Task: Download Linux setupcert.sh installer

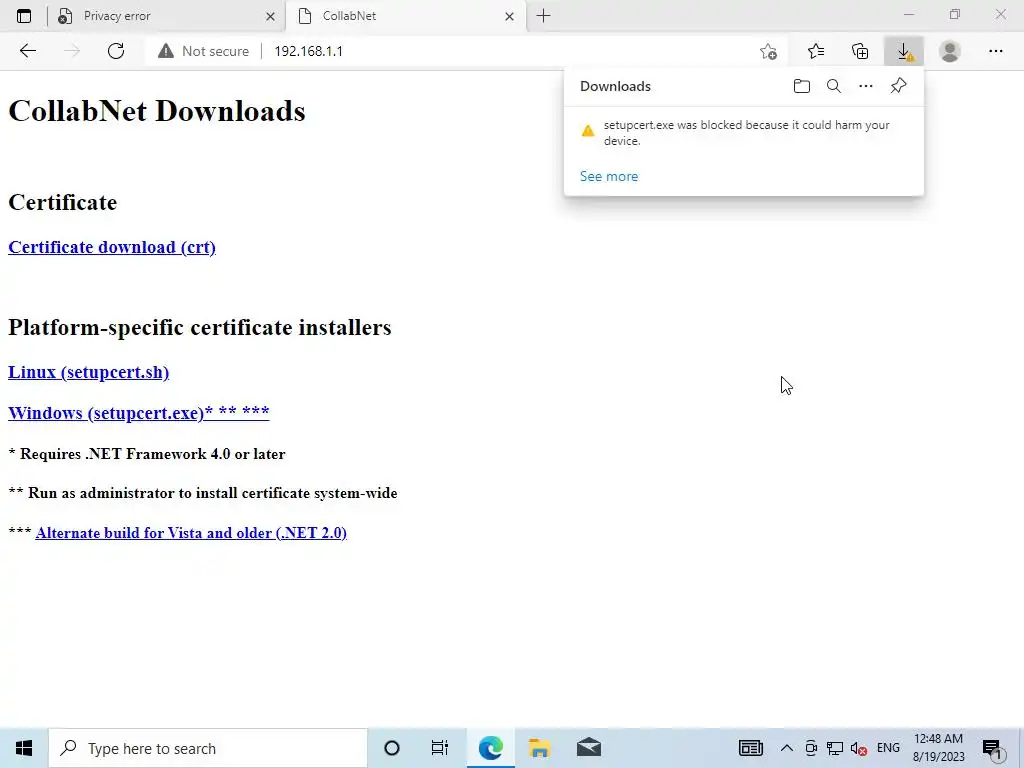Action: click(88, 372)
